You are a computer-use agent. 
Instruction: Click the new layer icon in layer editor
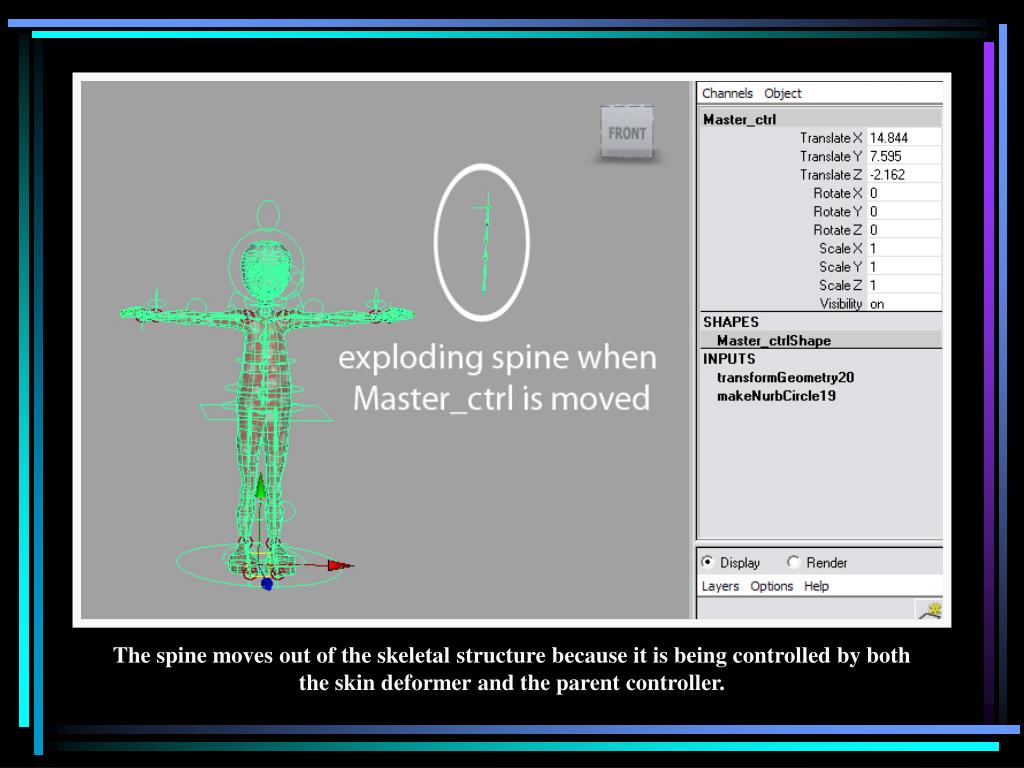click(x=929, y=609)
